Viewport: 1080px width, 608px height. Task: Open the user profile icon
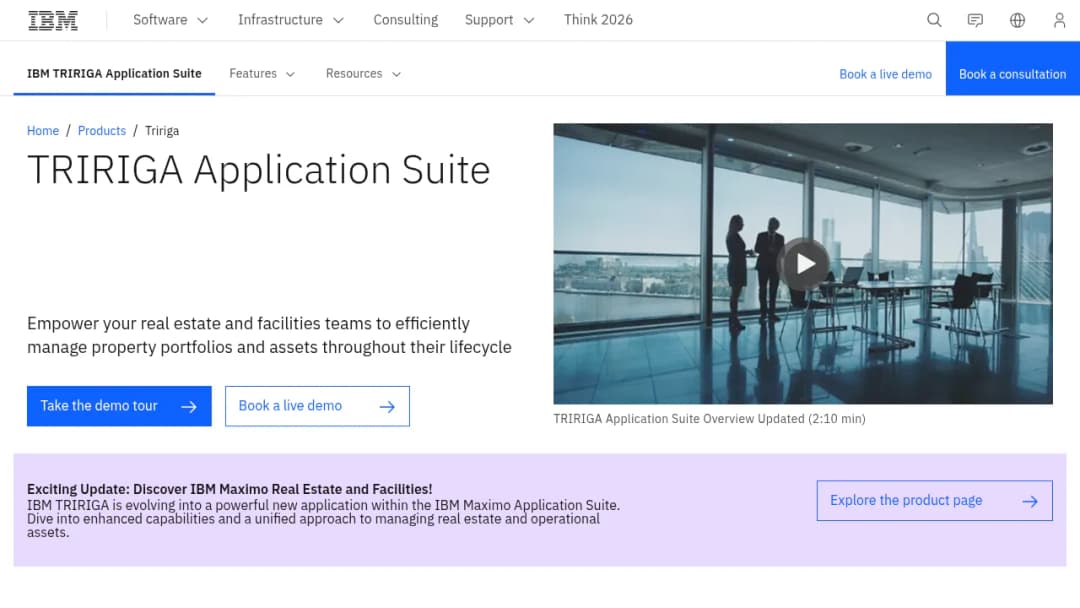point(1059,20)
